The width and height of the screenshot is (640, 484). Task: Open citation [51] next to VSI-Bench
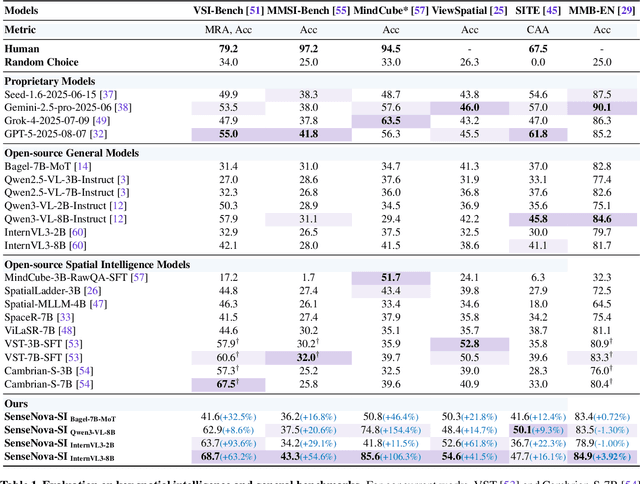click(x=254, y=11)
